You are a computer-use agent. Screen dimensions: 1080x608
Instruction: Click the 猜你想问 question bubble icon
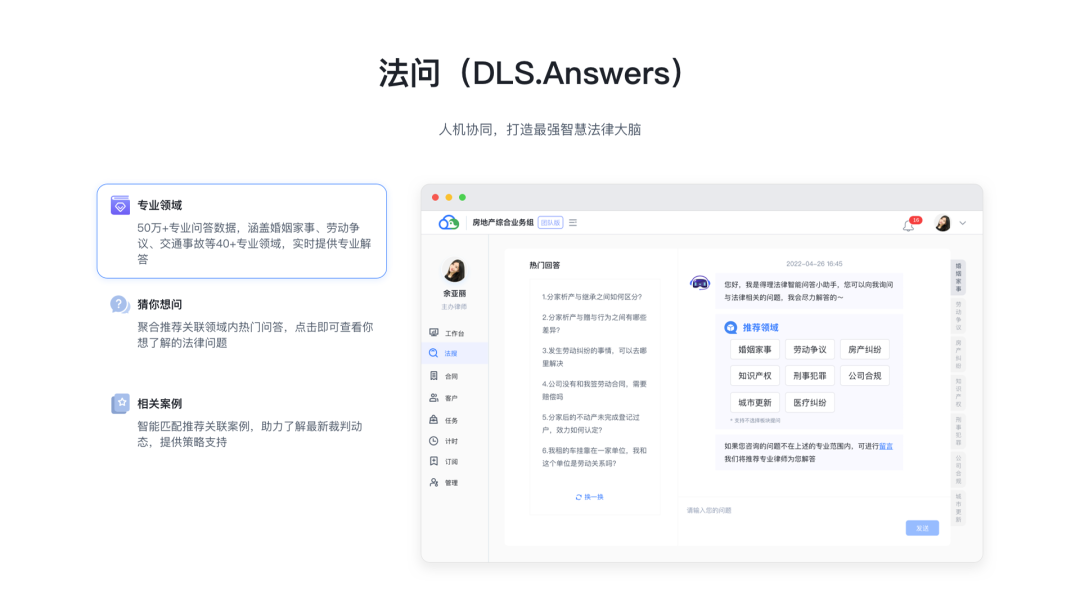[x=120, y=304]
